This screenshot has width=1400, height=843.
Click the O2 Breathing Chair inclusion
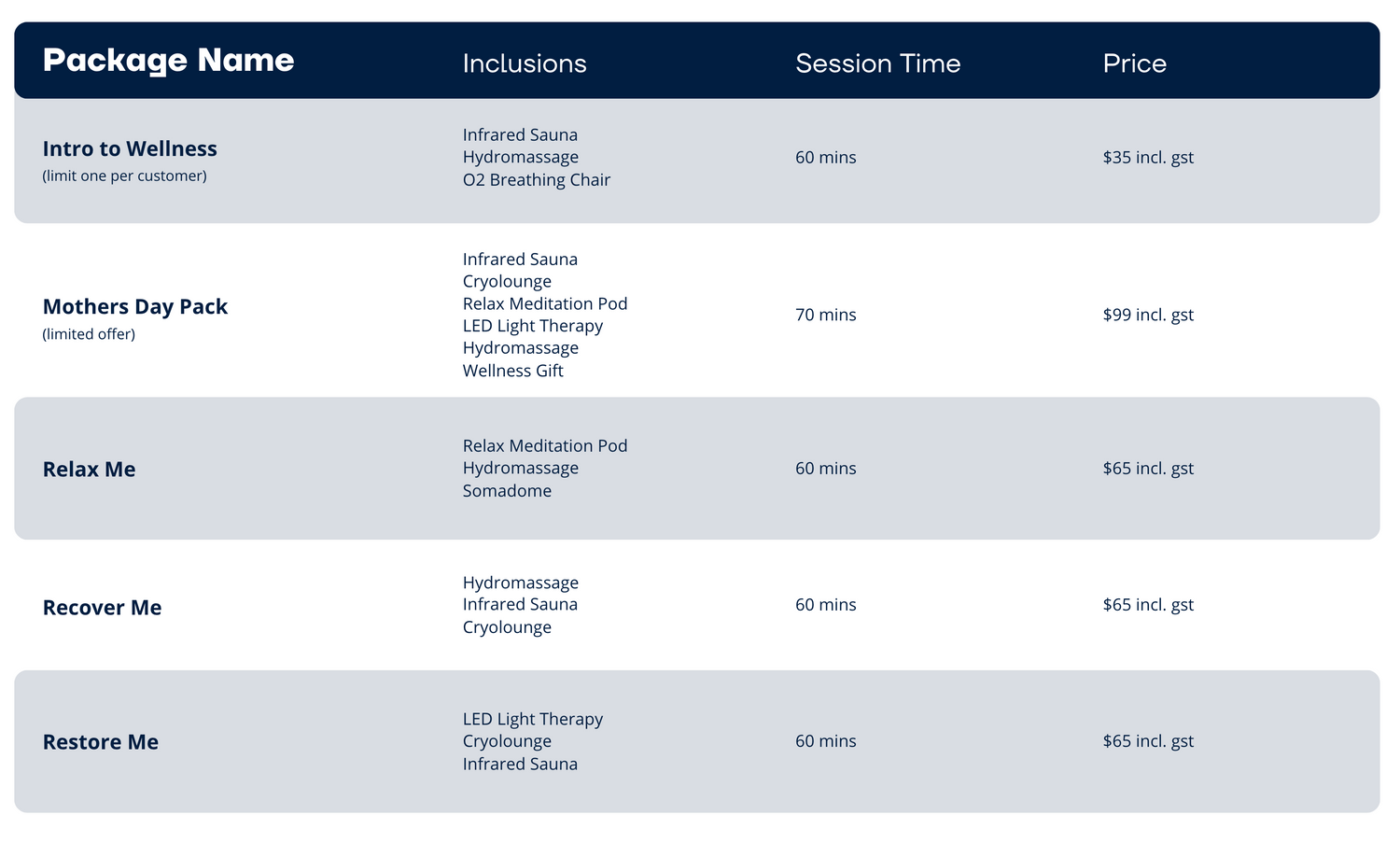click(x=537, y=180)
